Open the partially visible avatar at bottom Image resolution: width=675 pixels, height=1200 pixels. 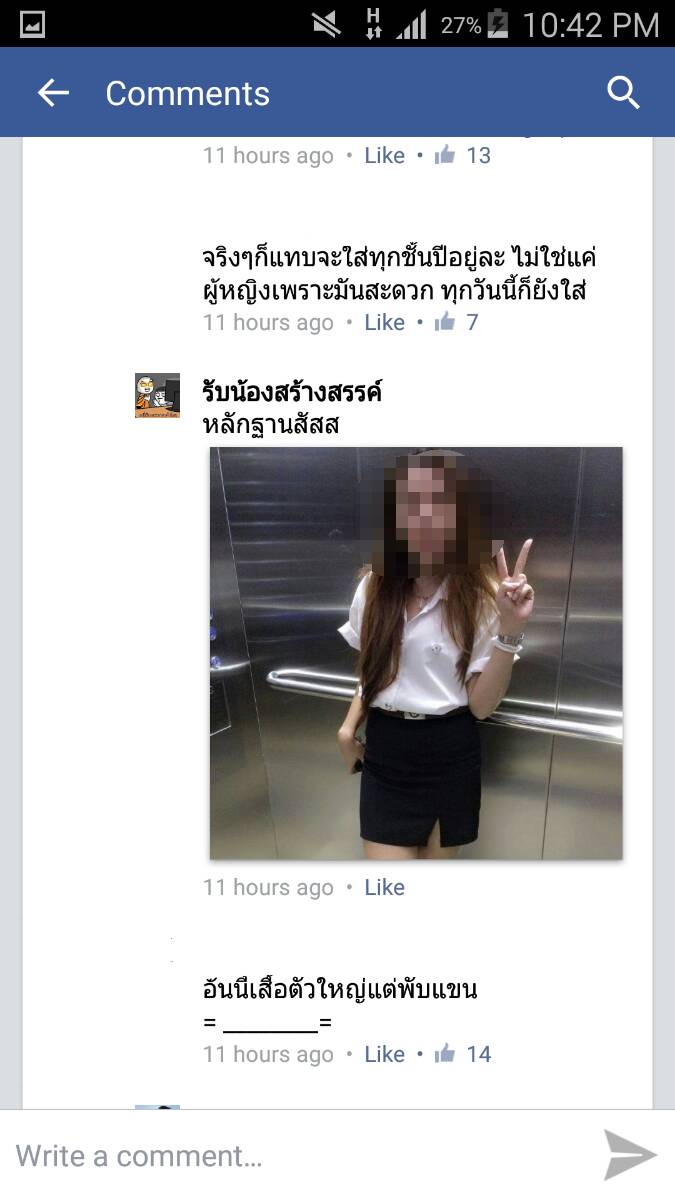coord(157,1107)
